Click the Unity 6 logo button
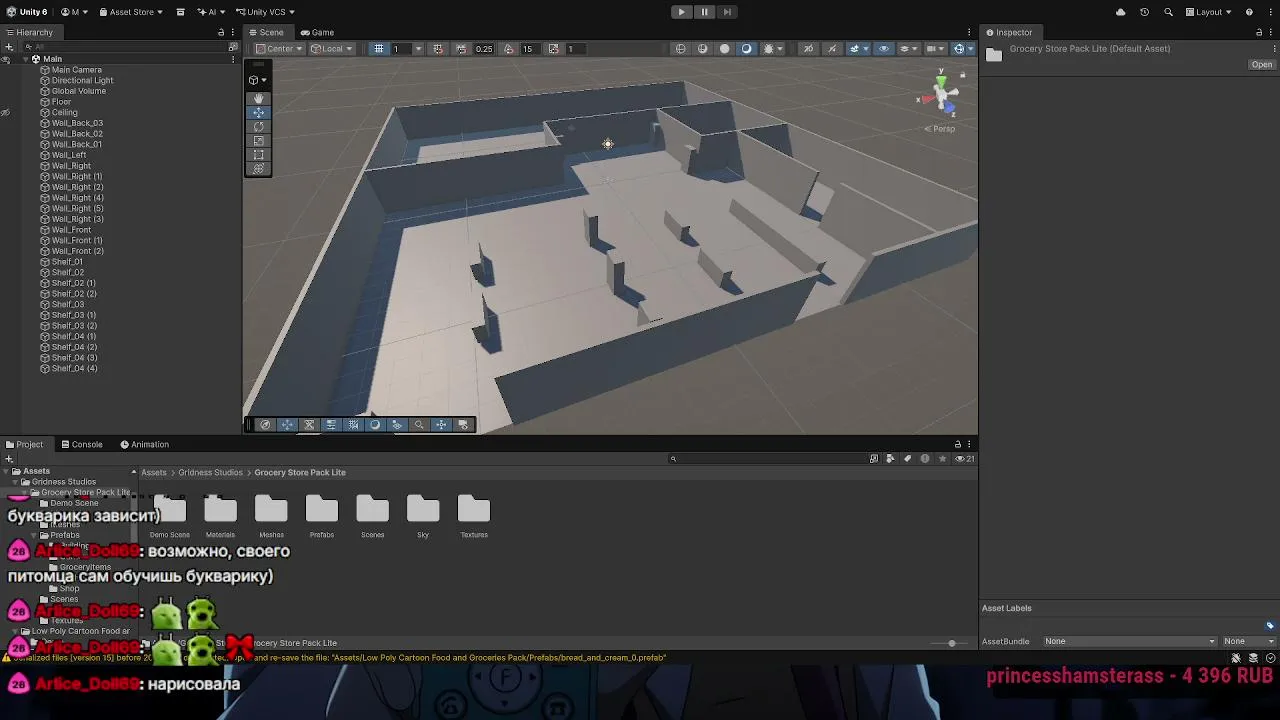 pos(28,12)
